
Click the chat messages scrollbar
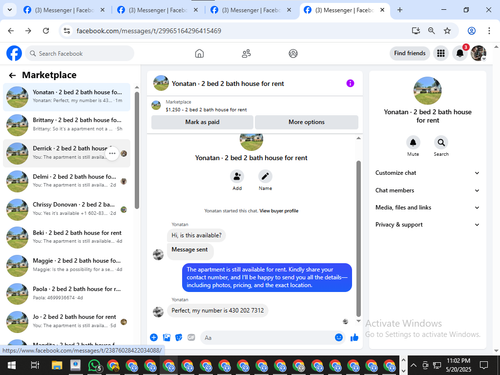359,238
